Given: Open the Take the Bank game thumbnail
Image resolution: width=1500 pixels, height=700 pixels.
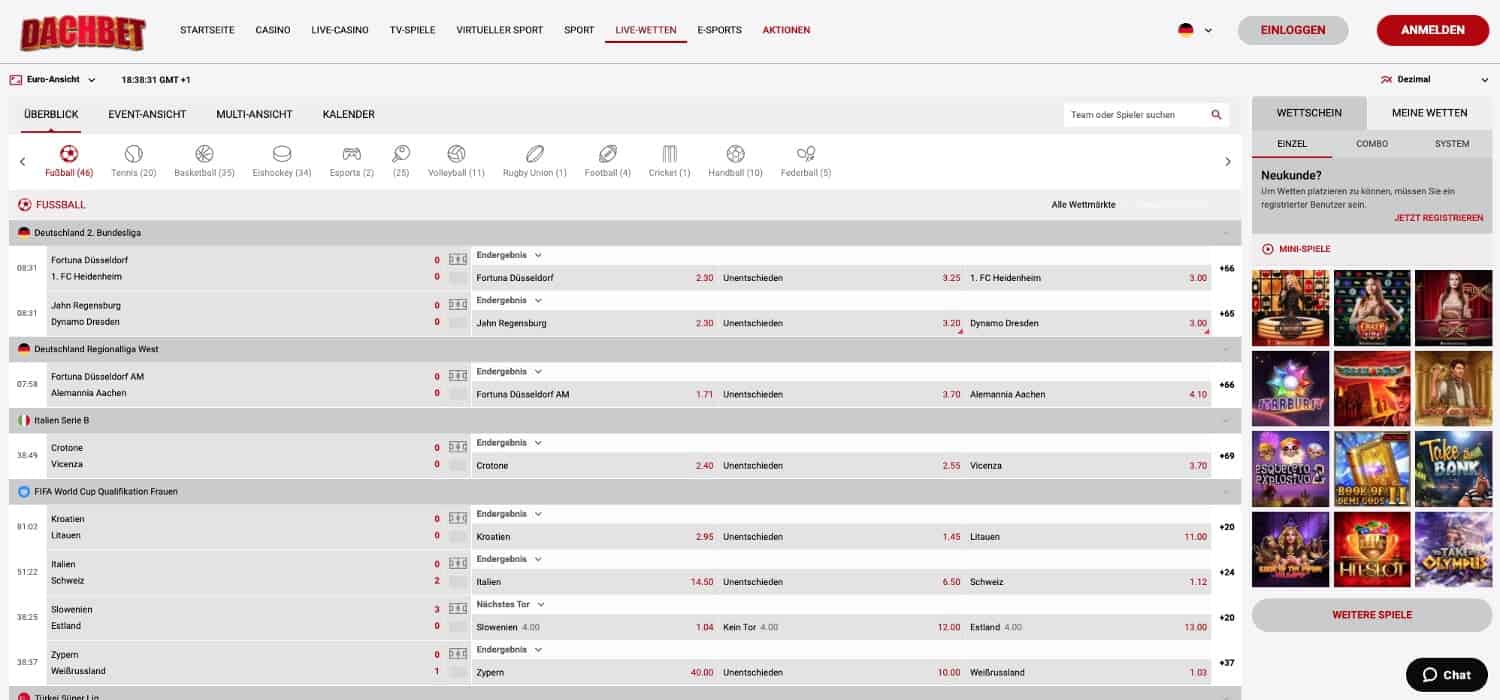Looking at the screenshot, I should click(1453, 469).
